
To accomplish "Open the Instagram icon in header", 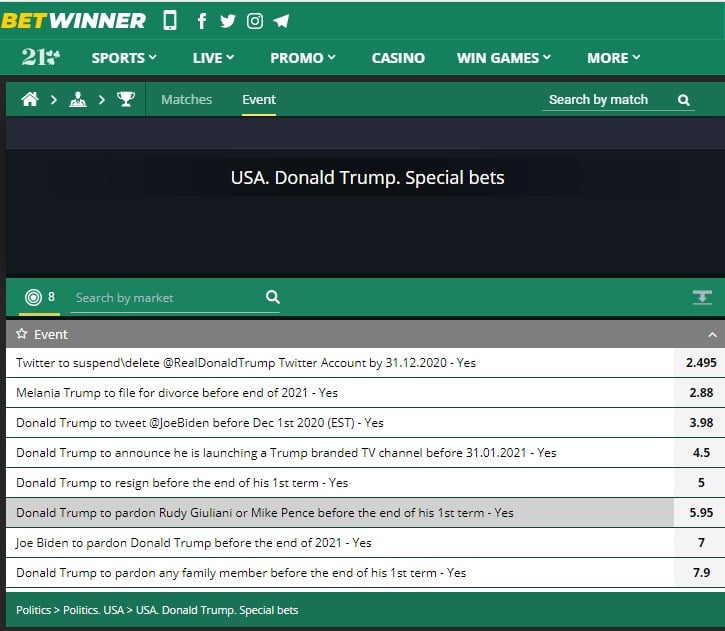I will point(255,21).
